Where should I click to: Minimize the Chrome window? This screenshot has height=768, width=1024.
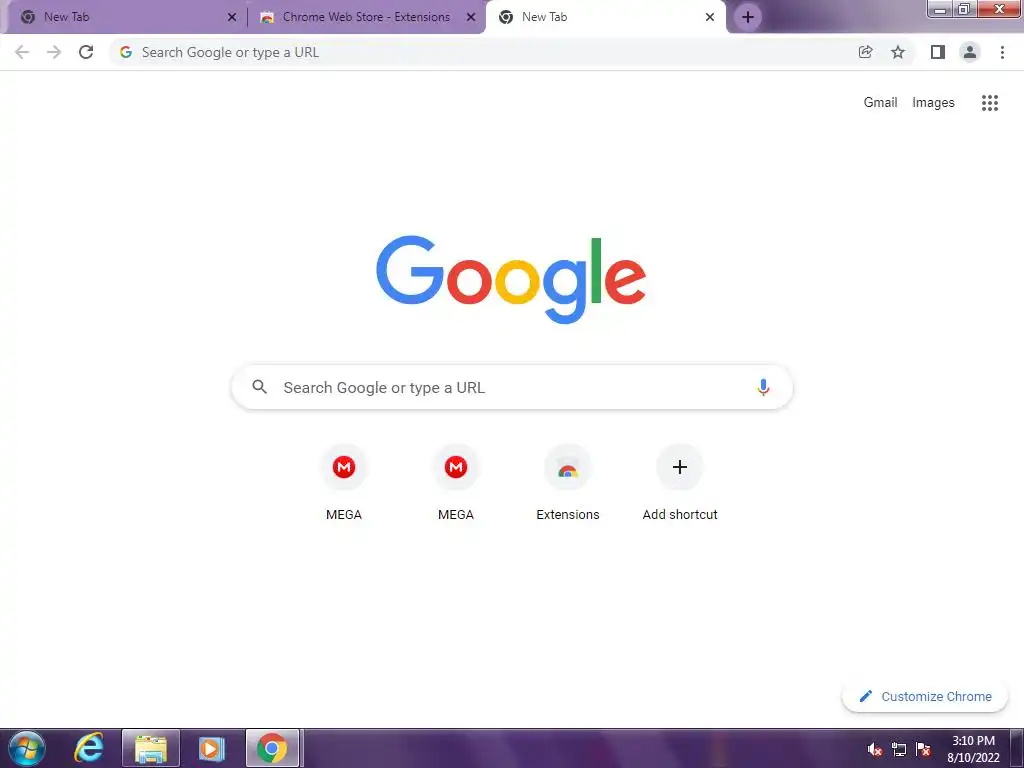[x=940, y=9]
